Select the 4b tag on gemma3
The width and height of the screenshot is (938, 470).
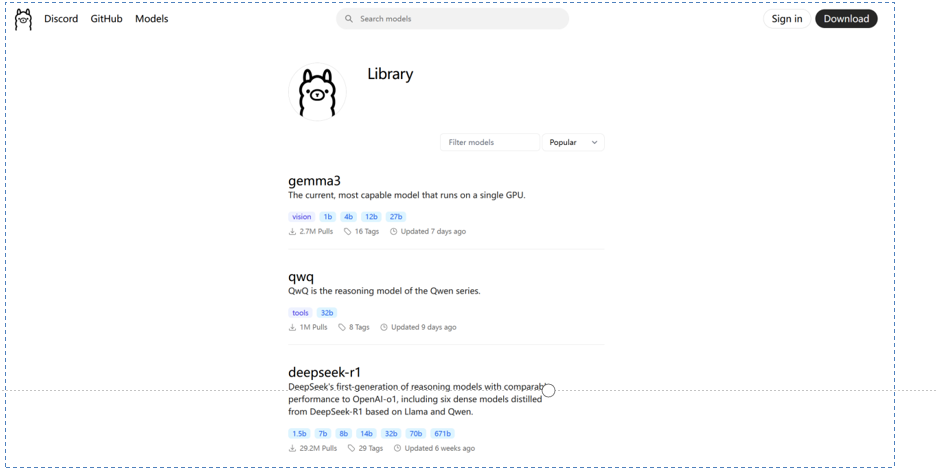click(x=348, y=217)
